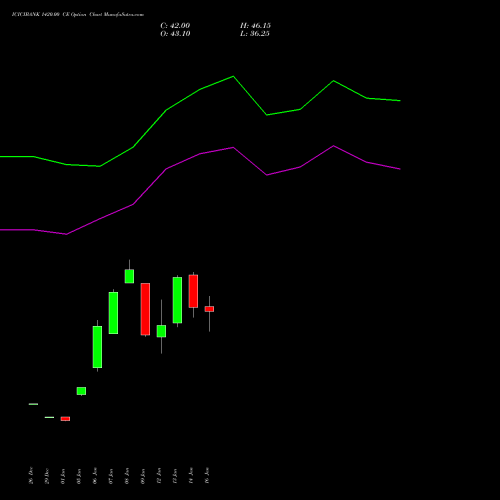Click the flat green candle above 26 Dec

pyautogui.click(x=33, y=404)
